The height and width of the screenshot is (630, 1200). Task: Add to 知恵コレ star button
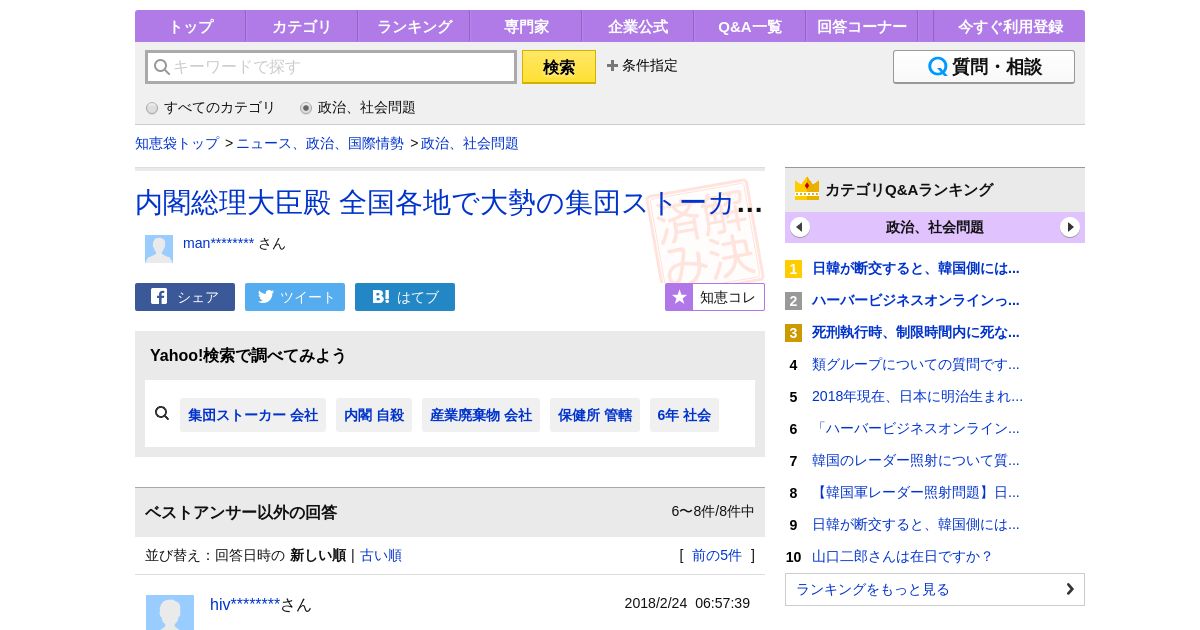pos(715,297)
